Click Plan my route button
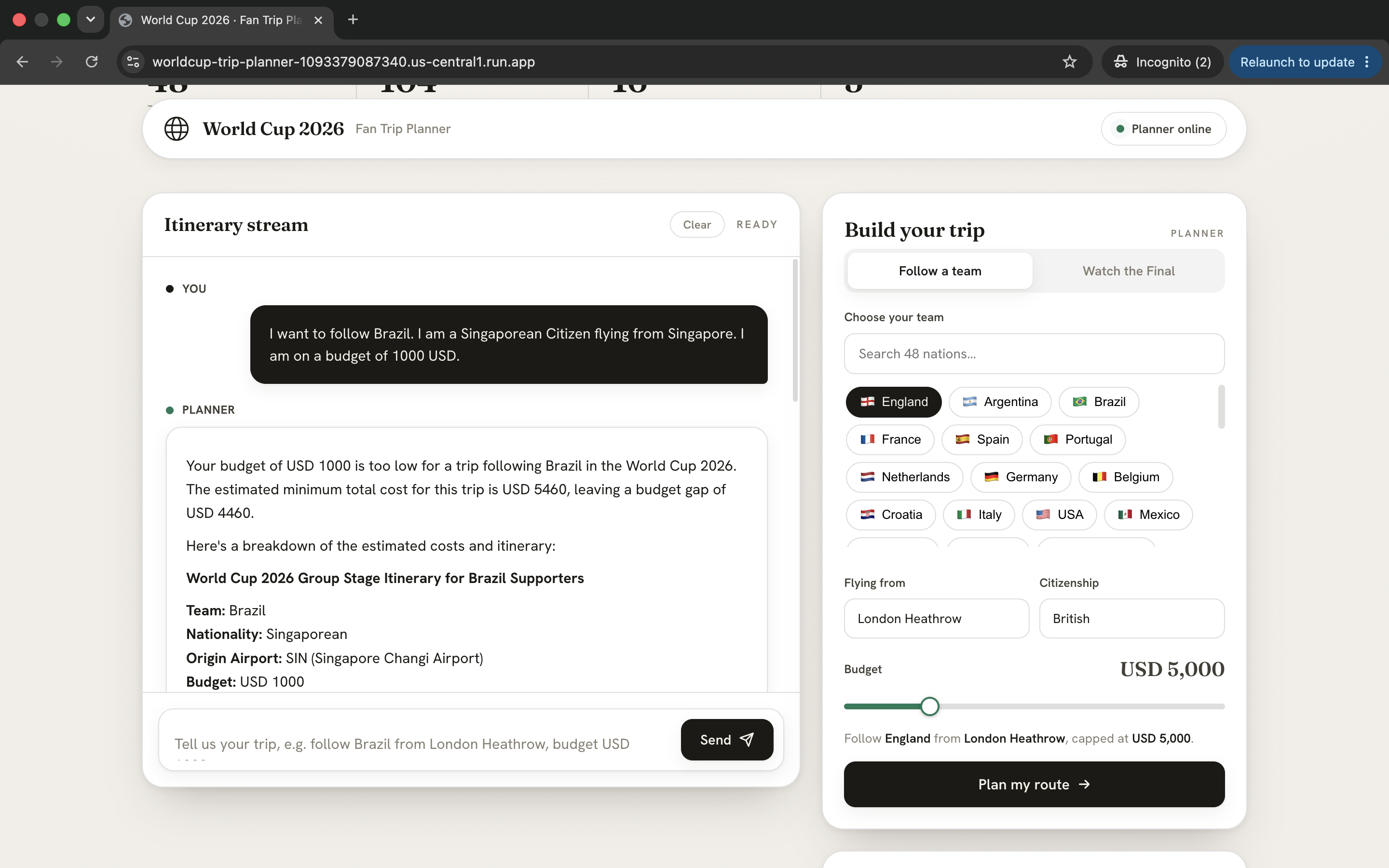 point(1034,784)
